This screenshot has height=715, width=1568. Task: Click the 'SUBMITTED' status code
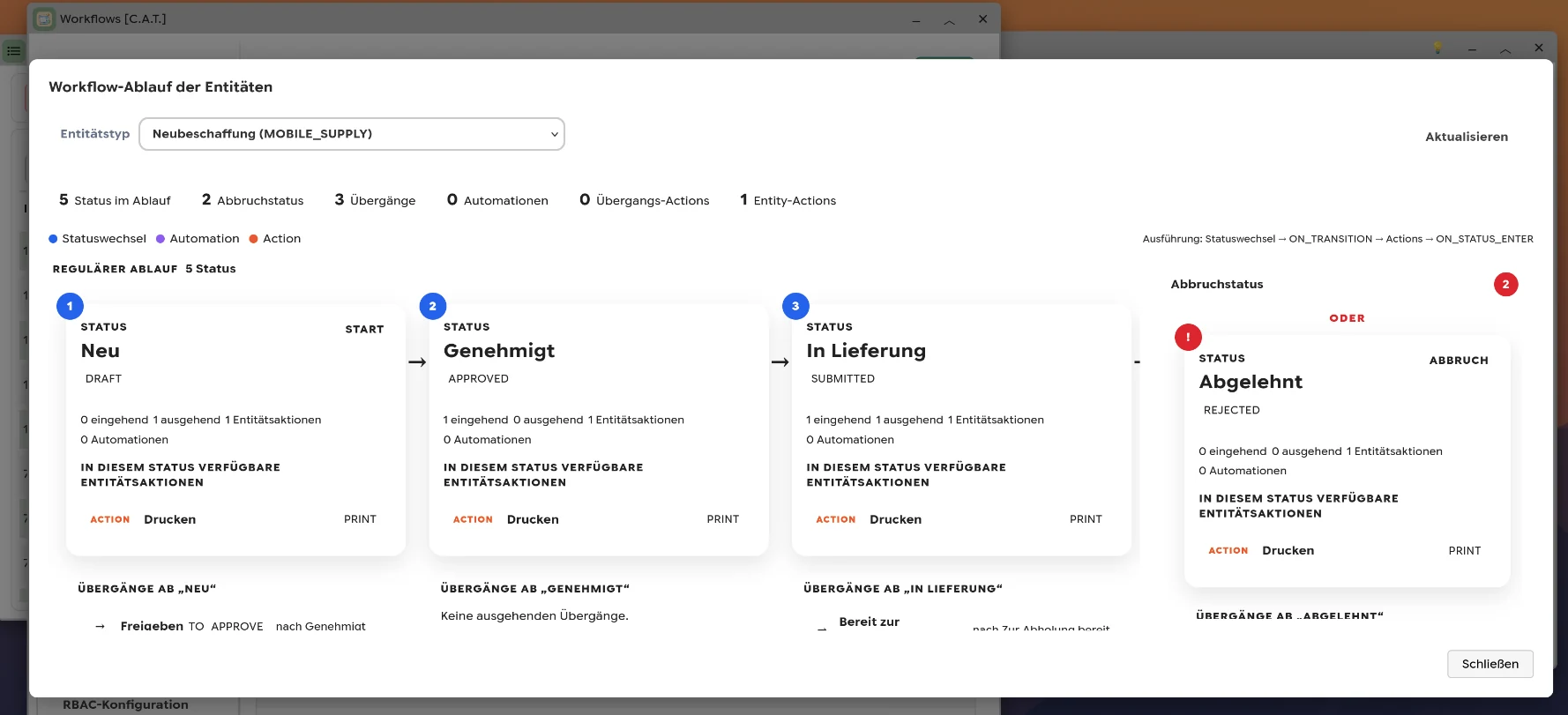click(843, 379)
